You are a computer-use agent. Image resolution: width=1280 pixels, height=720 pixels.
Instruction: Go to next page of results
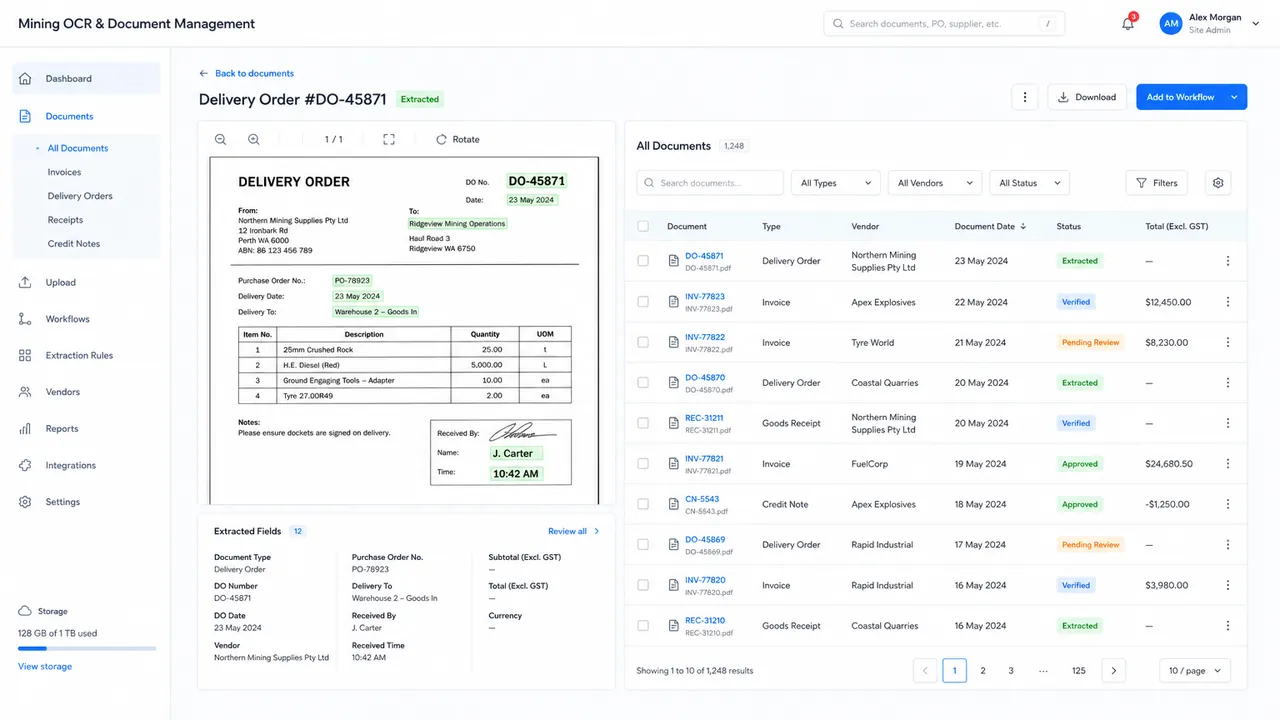[1114, 671]
